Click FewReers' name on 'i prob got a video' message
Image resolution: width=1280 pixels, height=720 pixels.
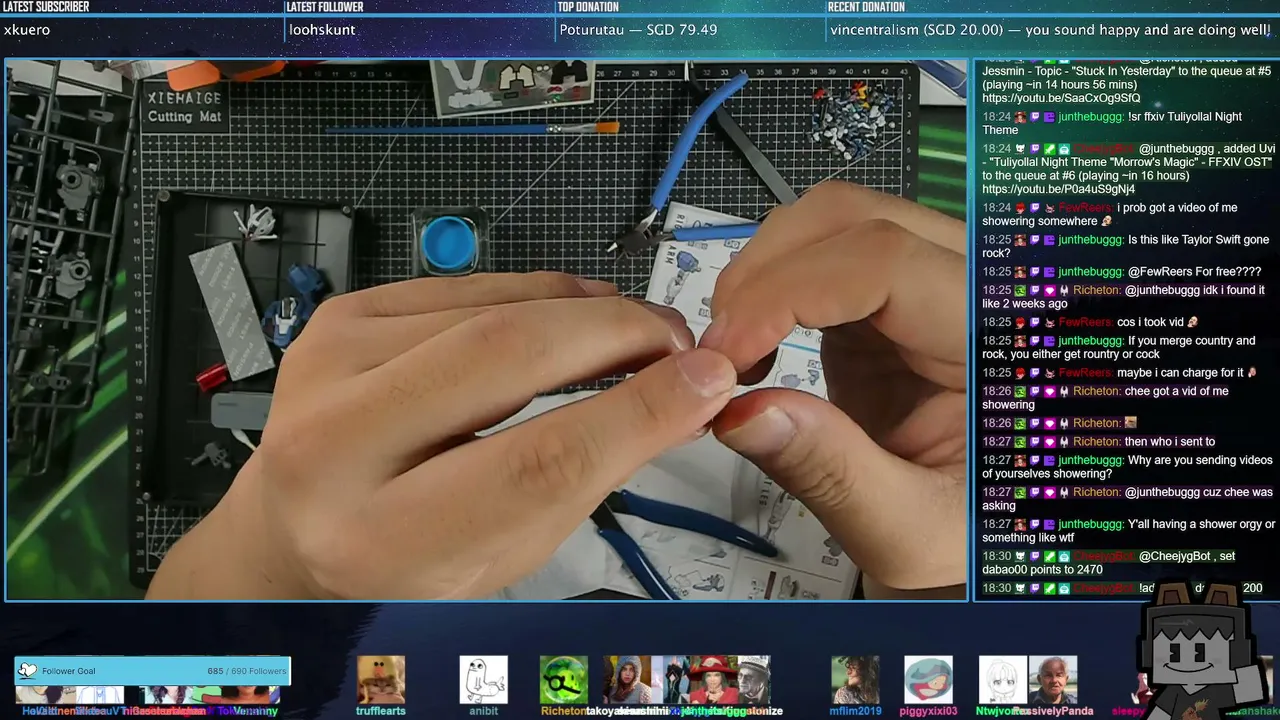tap(1086, 208)
